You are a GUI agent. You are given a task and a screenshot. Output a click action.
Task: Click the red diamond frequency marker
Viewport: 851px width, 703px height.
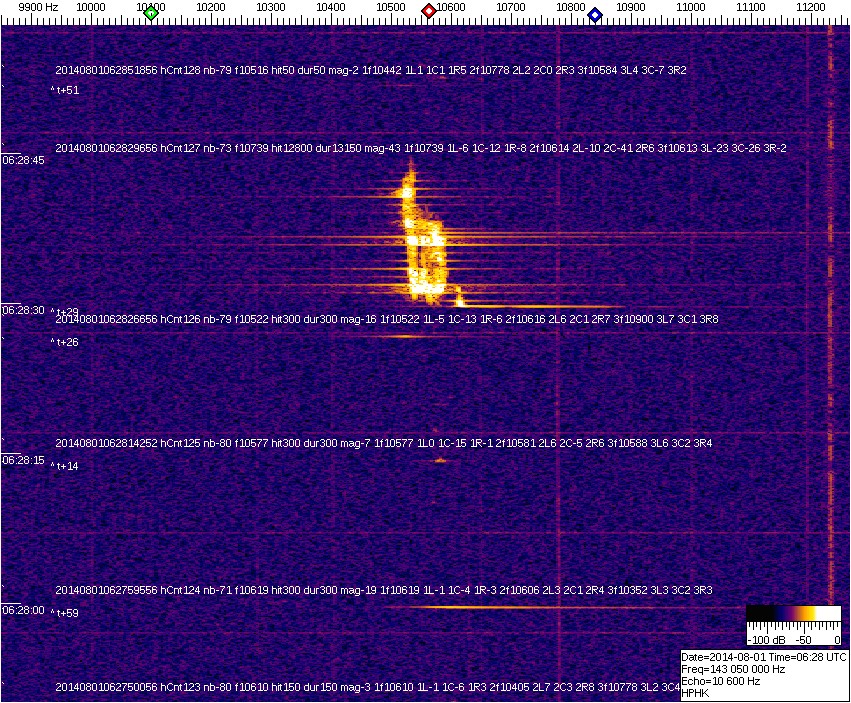click(429, 11)
